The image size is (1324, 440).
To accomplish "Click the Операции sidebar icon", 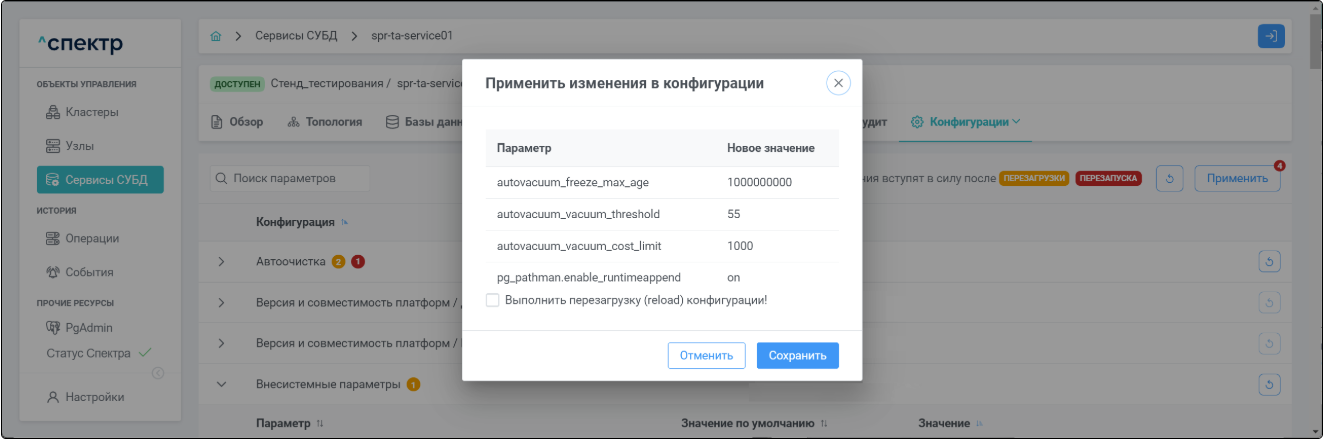I will [x=53, y=238].
